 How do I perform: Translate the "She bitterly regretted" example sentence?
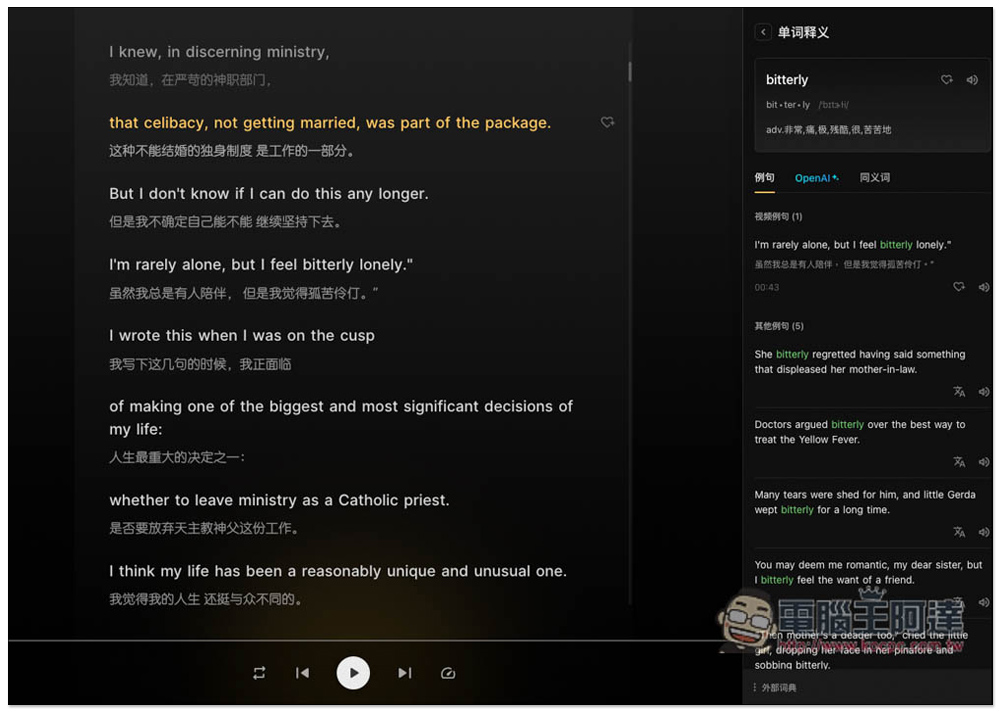pos(959,392)
